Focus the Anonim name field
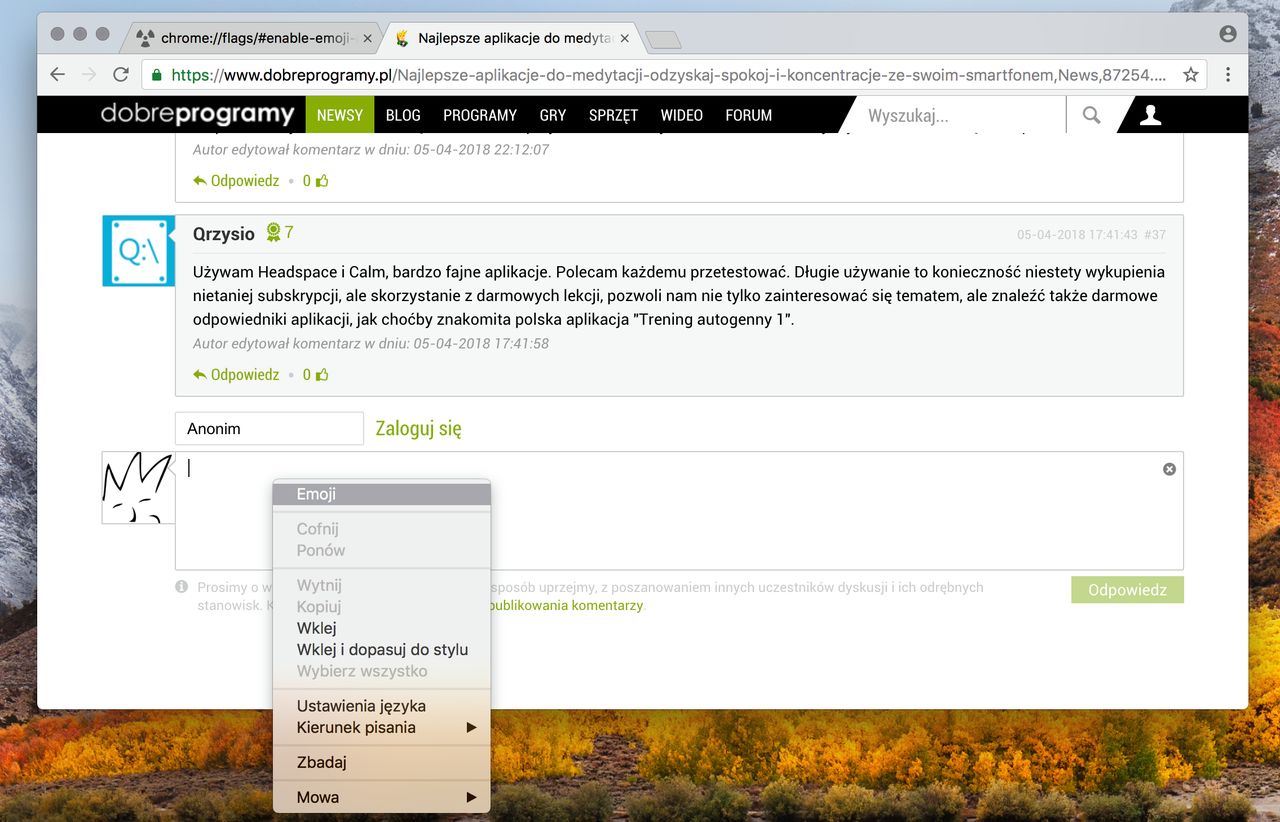Viewport: 1280px width, 822px height. tap(269, 429)
